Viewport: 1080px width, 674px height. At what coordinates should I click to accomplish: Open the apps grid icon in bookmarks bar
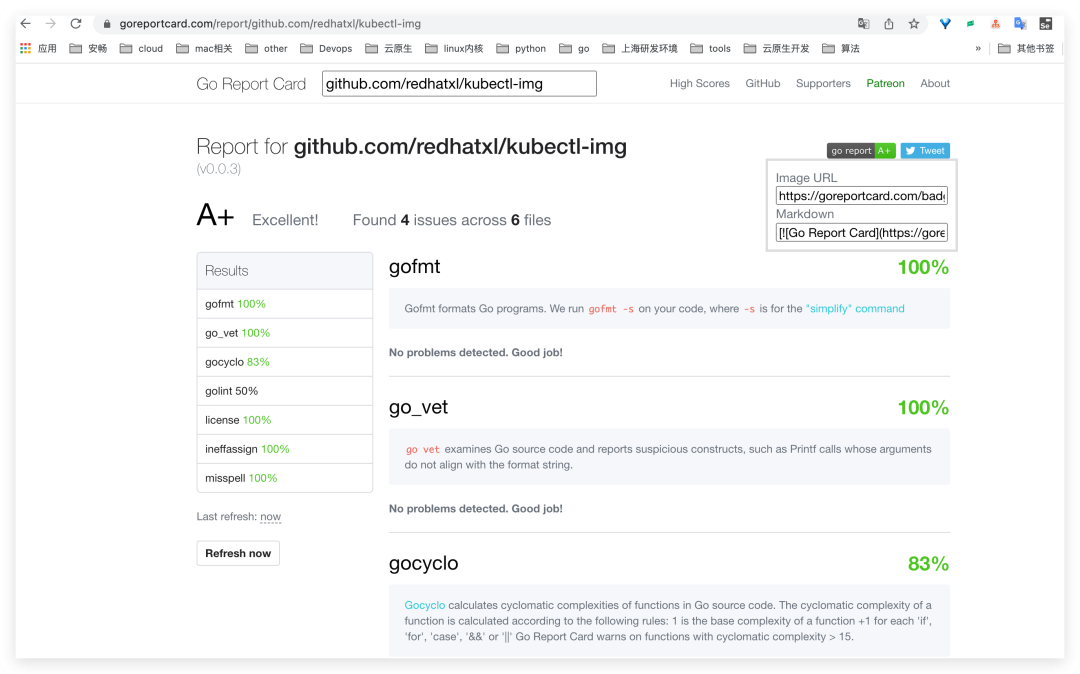click(x=25, y=48)
